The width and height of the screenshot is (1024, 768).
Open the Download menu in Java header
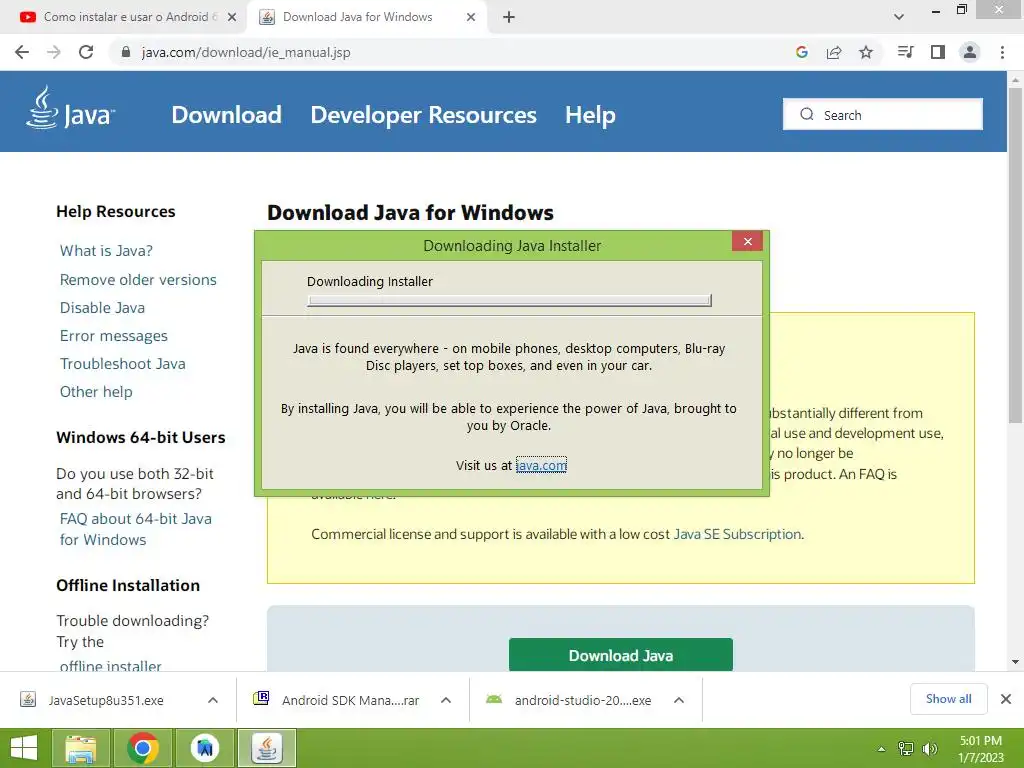[x=227, y=115]
